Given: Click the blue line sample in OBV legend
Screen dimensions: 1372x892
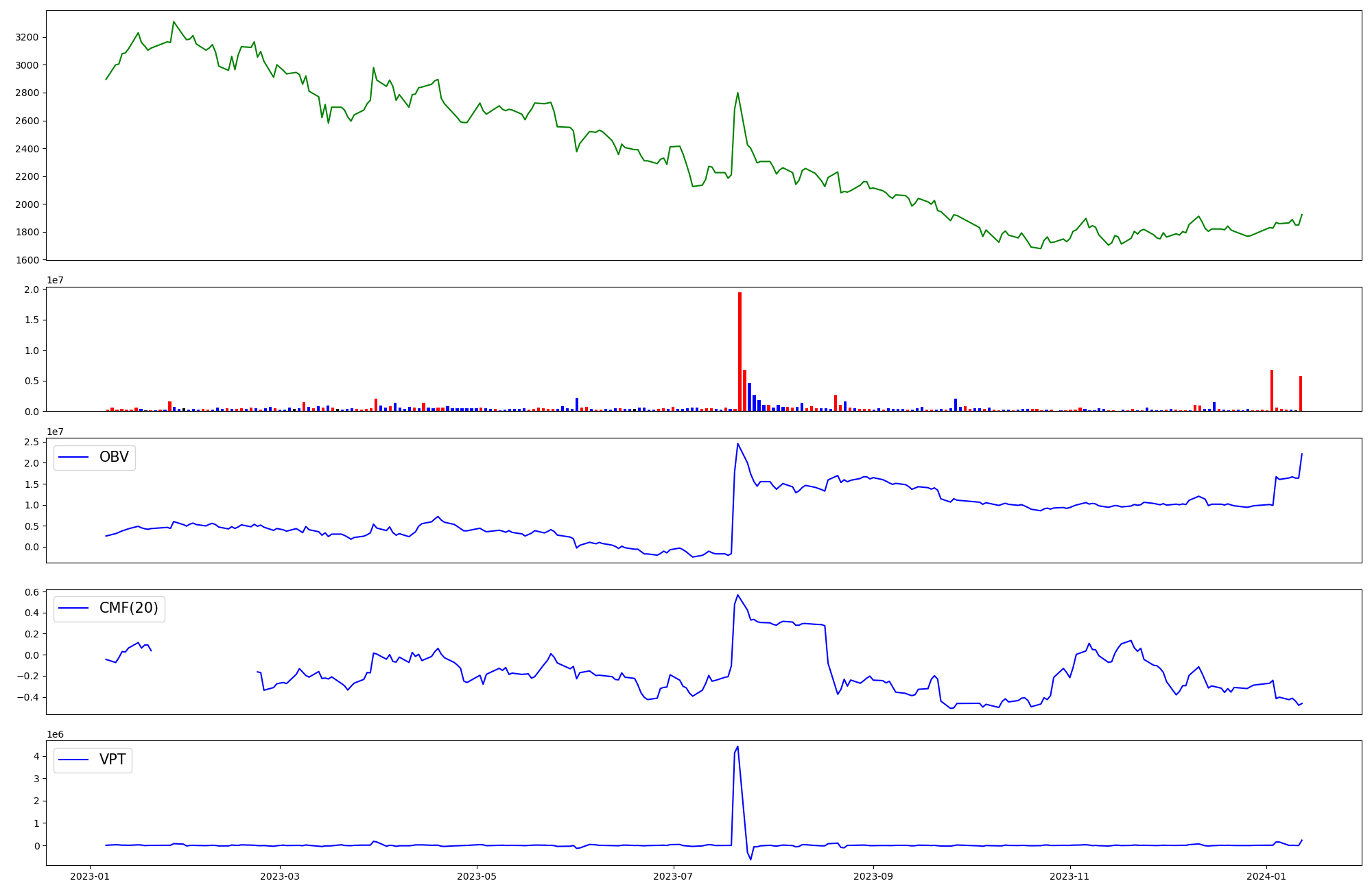Looking at the screenshot, I should pos(74,457).
